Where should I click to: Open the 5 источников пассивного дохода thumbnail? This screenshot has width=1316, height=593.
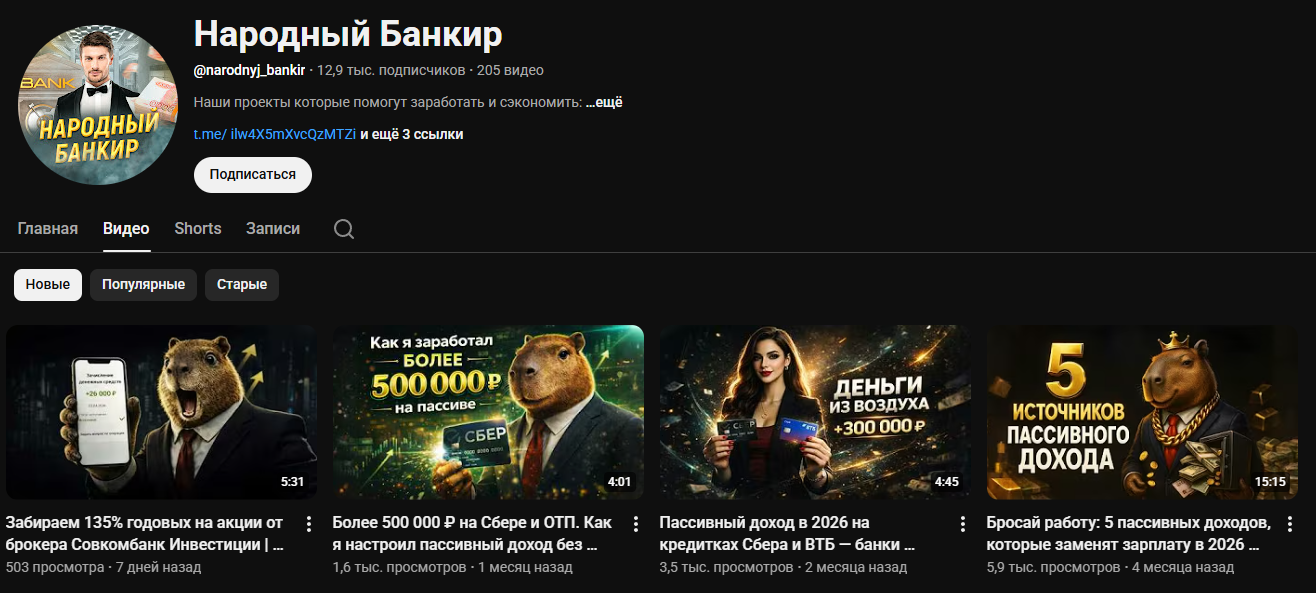[1142, 412]
